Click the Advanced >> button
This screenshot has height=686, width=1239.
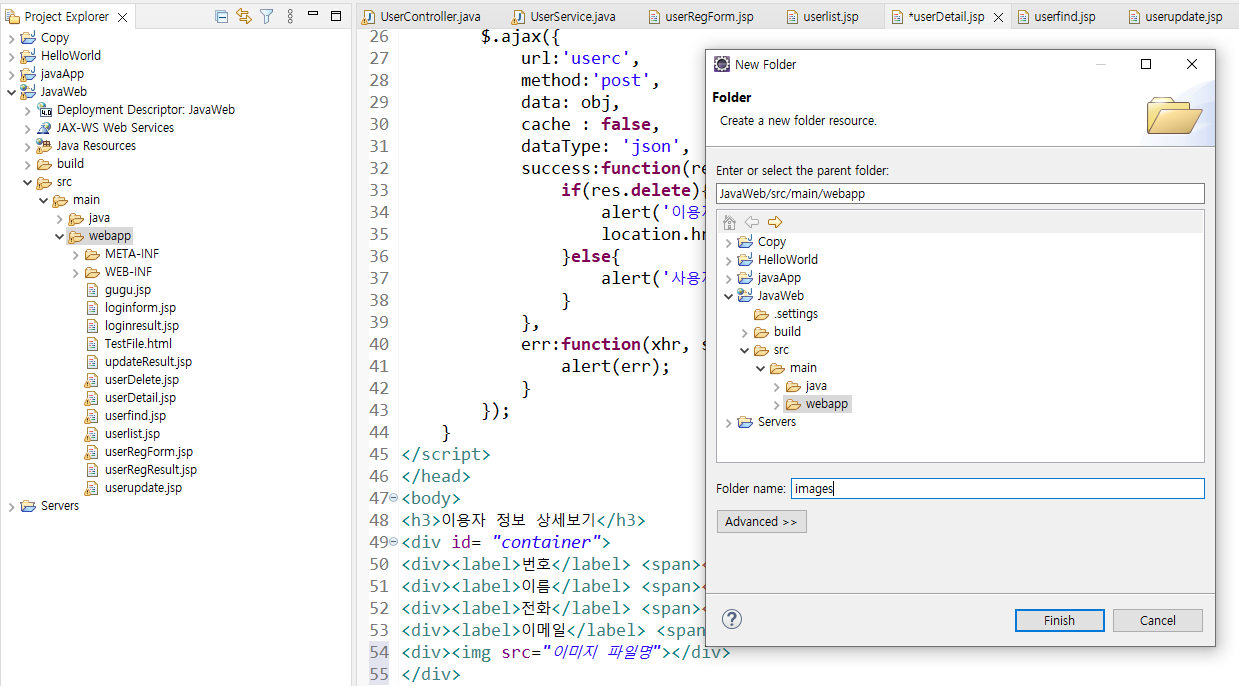pyautogui.click(x=761, y=522)
